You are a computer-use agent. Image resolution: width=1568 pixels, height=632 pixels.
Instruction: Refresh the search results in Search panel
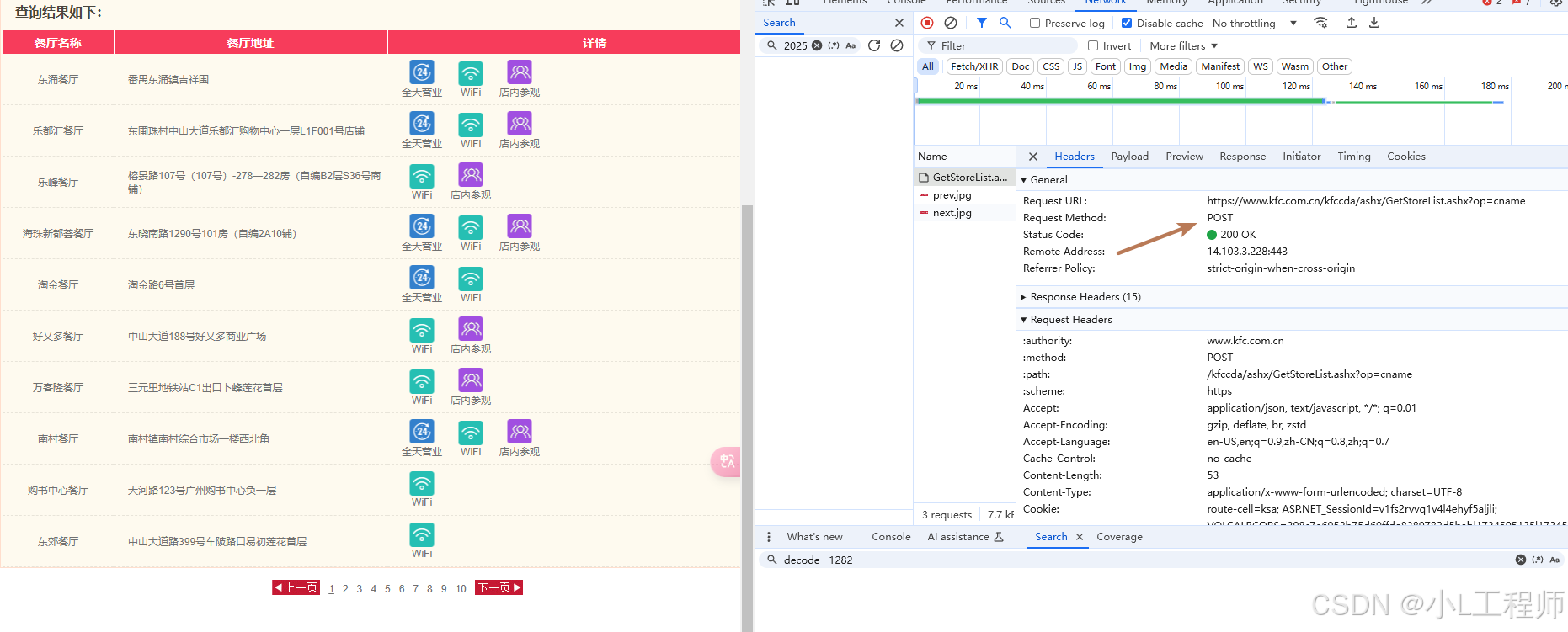point(874,45)
